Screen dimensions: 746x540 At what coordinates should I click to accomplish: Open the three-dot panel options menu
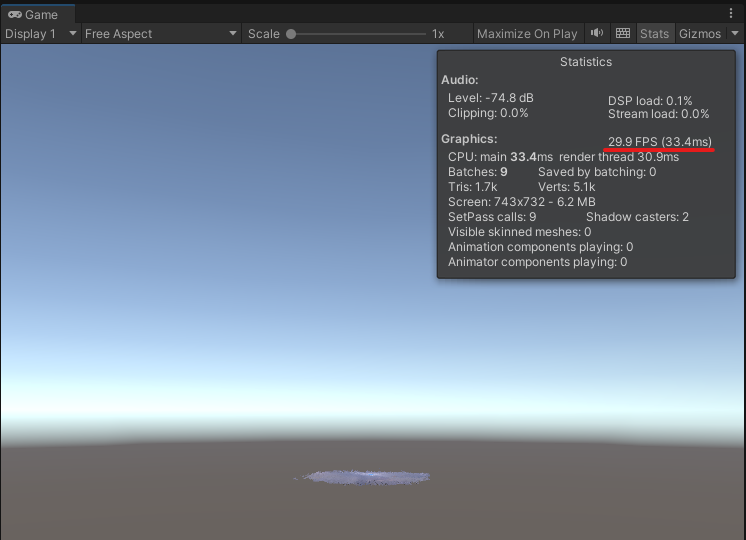(731, 14)
